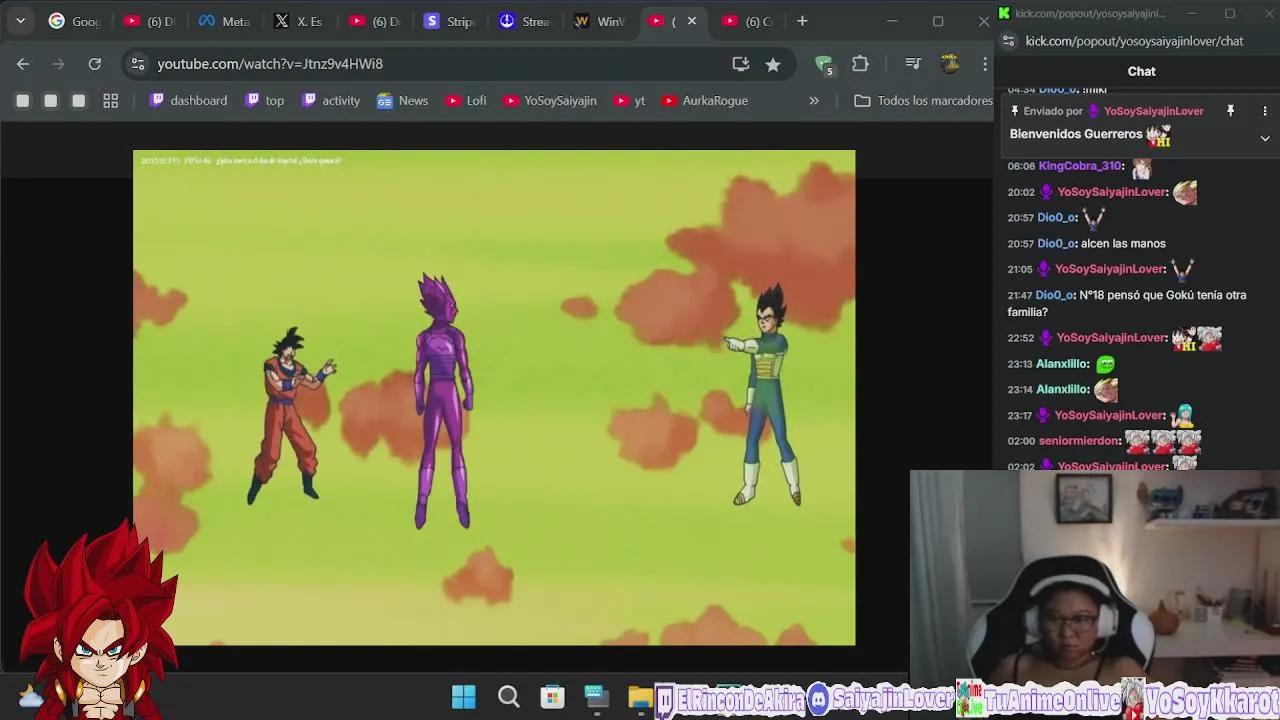Expand the hidden bookmarks overflow chevron
Image resolution: width=1280 pixels, height=720 pixels.
(814, 101)
